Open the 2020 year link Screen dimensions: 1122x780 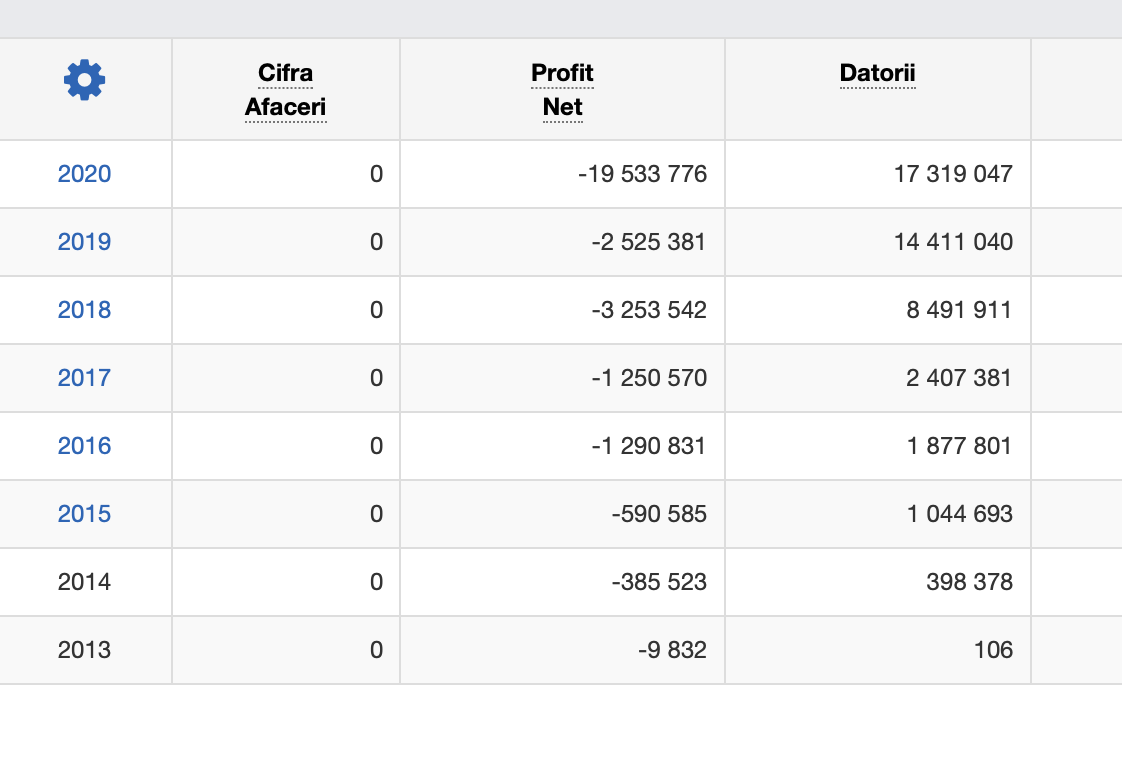coord(84,174)
